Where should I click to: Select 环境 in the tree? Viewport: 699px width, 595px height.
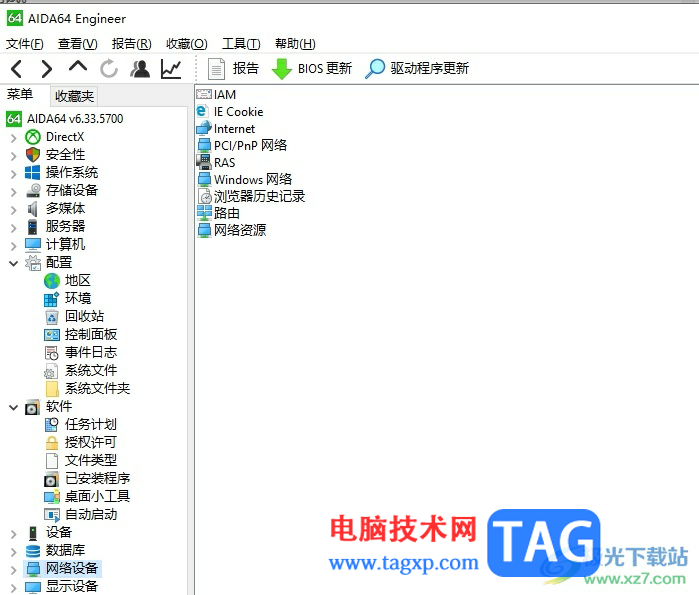point(78,299)
